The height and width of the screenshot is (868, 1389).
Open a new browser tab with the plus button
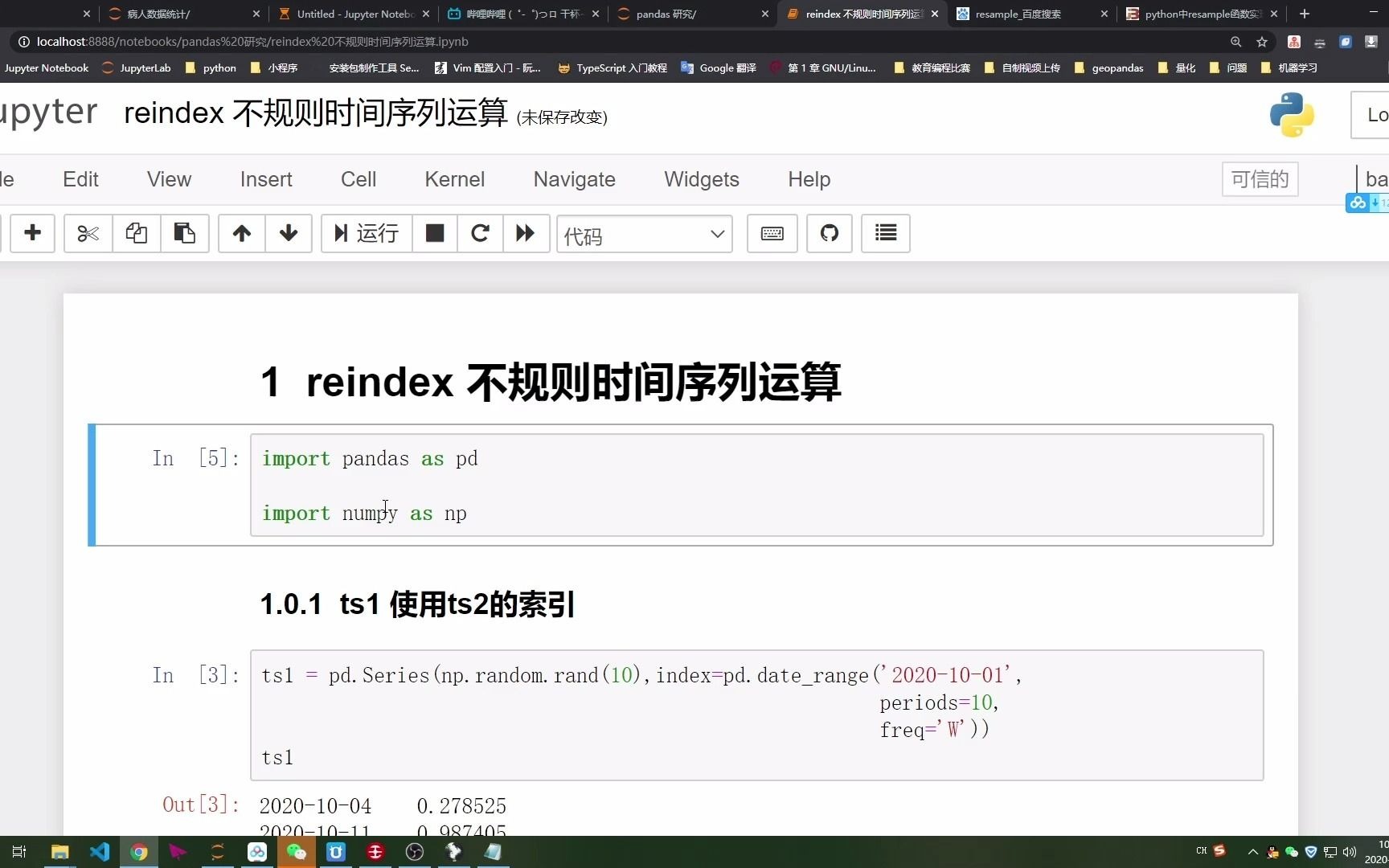pyautogui.click(x=1305, y=14)
